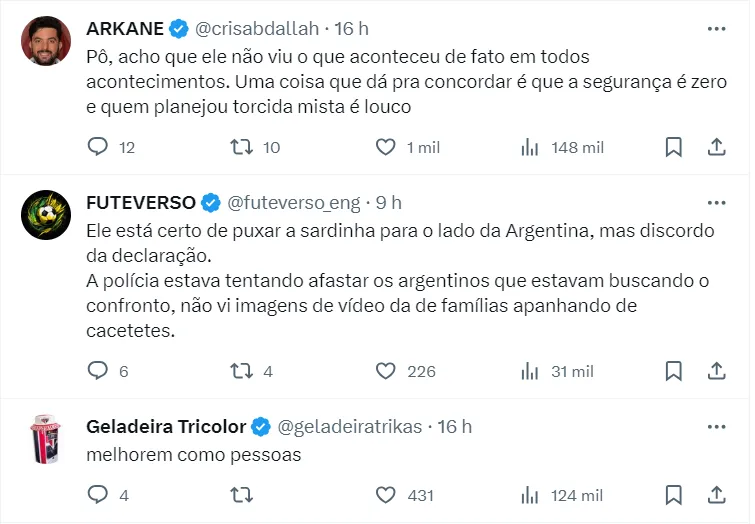This screenshot has width=755, height=524.
Task: Like ARKANE's tweet with 1 mil likes
Action: click(x=386, y=147)
